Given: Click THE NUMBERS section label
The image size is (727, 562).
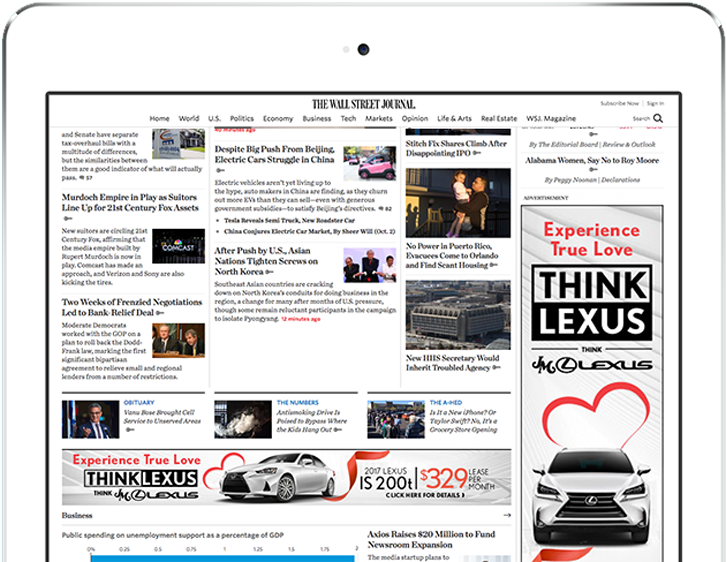Looking at the screenshot, I should pos(298,402).
